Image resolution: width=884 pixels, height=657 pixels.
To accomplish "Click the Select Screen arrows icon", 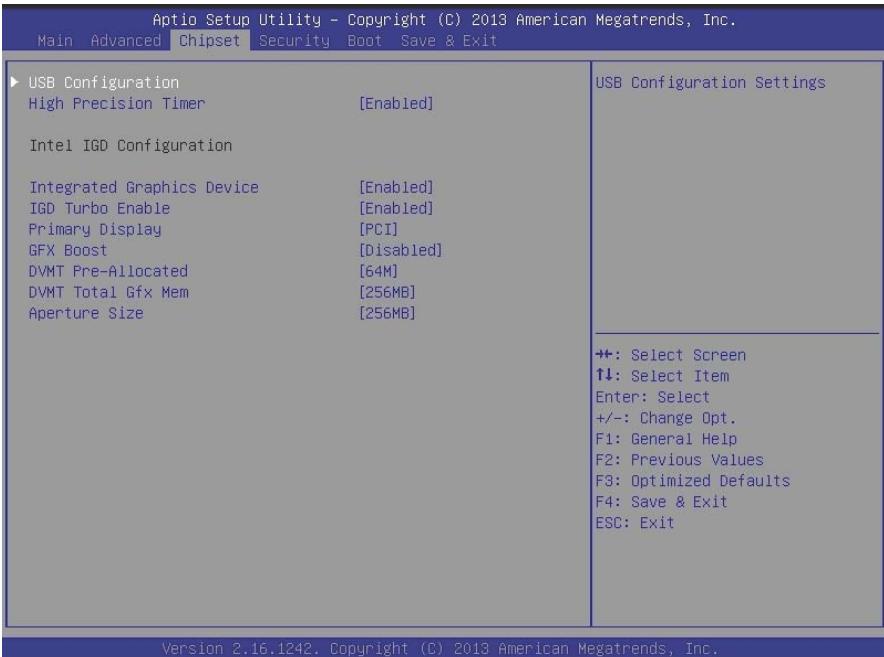I will (604, 354).
